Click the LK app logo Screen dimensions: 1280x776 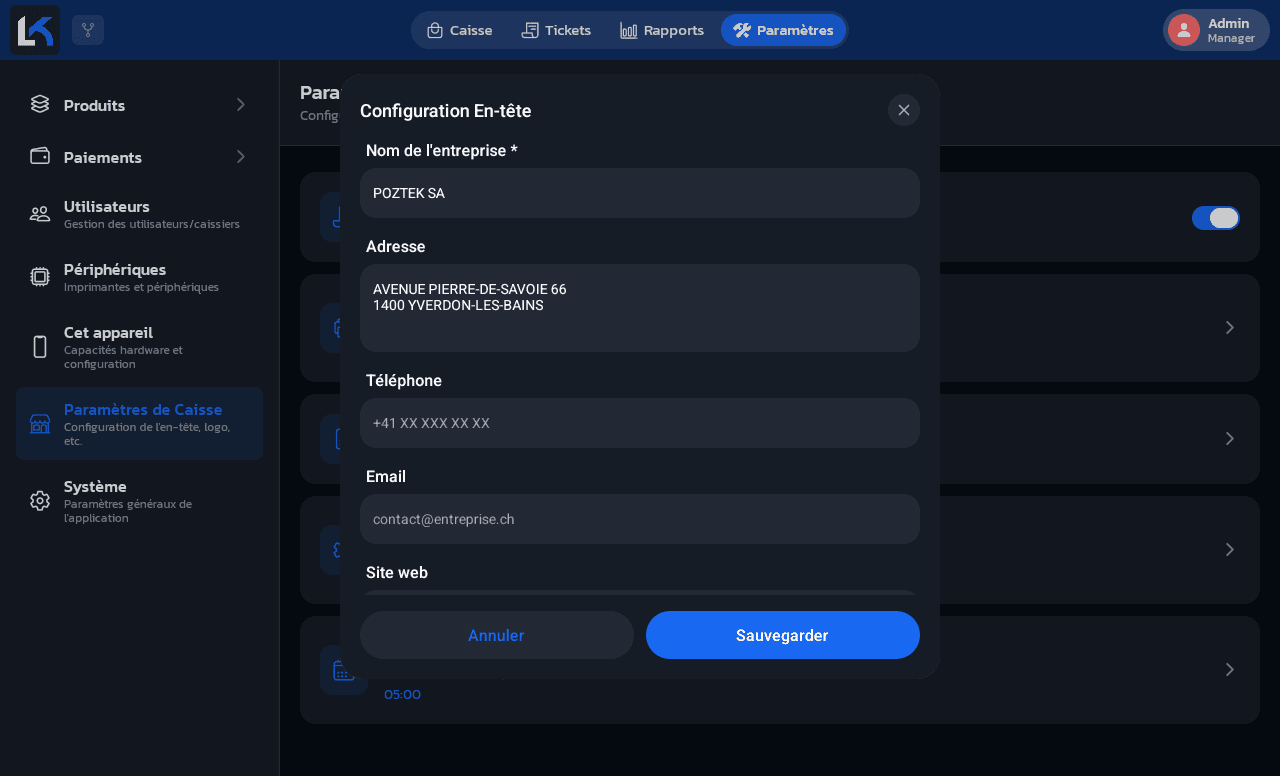click(35, 30)
